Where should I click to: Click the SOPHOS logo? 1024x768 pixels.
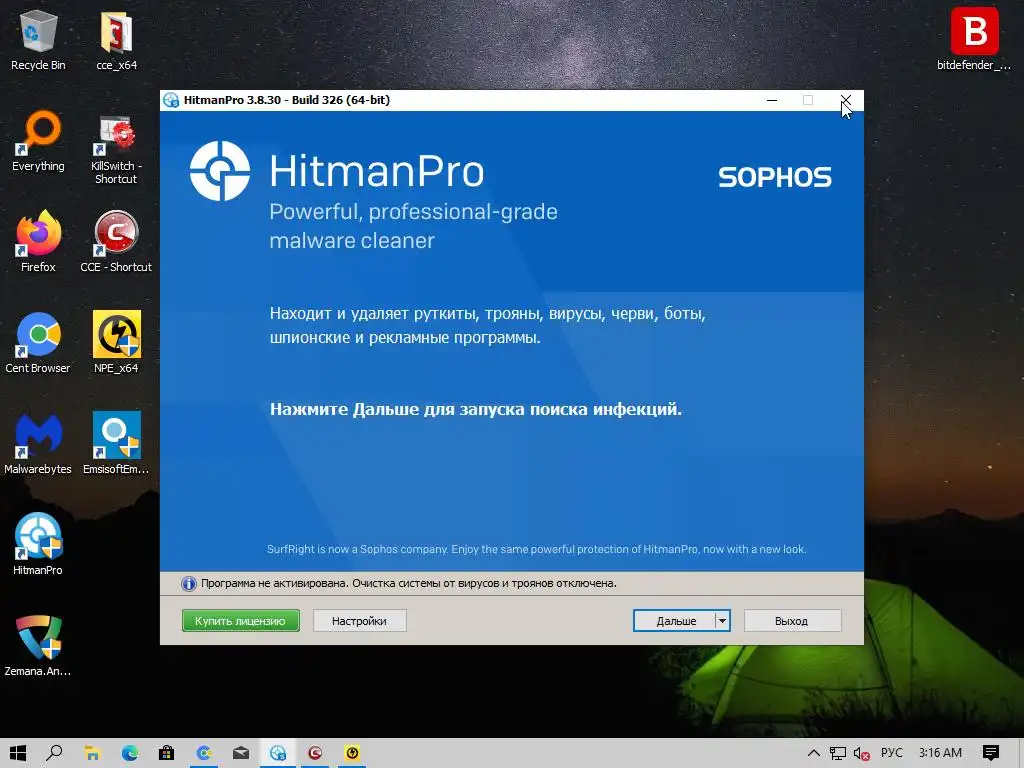tap(775, 177)
